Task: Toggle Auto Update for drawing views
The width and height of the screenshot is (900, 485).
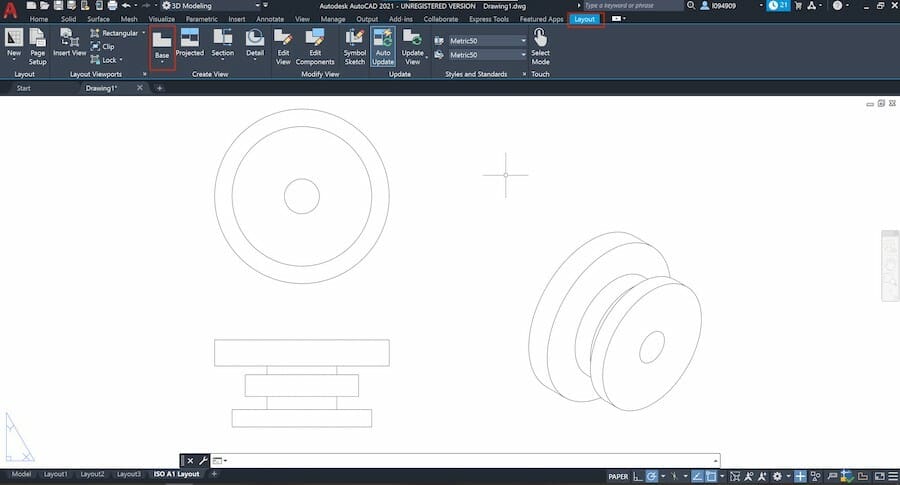Action: (383, 46)
